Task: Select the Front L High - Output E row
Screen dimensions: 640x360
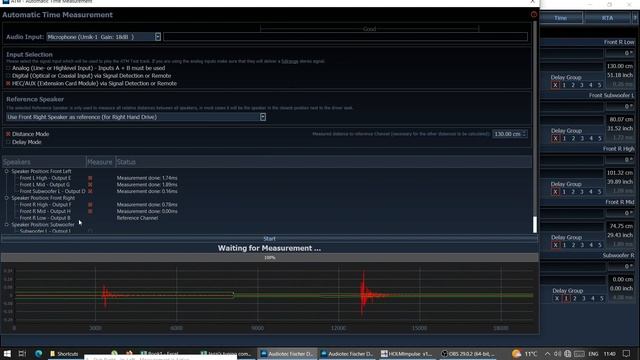Action: tap(45, 178)
